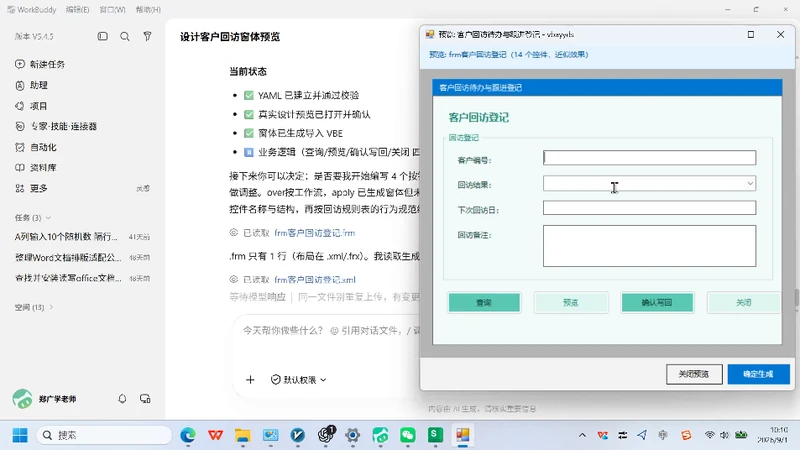Click the 关闭 button in the form

coord(743,303)
